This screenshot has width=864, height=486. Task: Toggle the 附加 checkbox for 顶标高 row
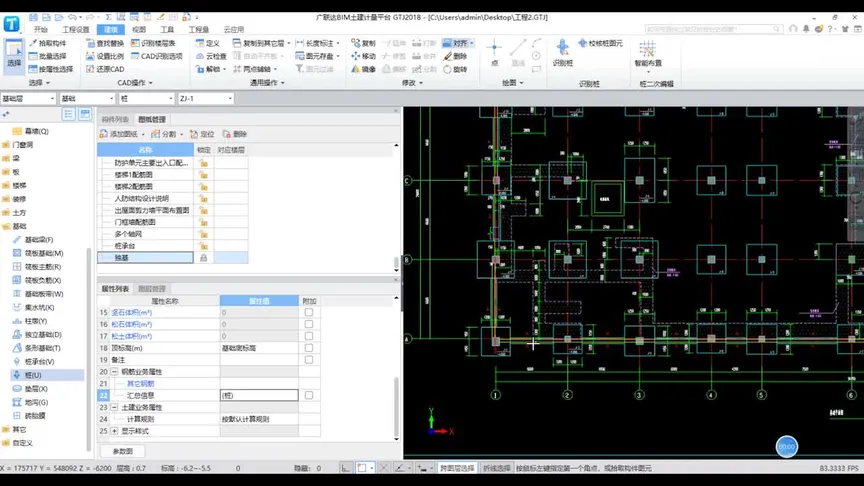[x=309, y=348]
